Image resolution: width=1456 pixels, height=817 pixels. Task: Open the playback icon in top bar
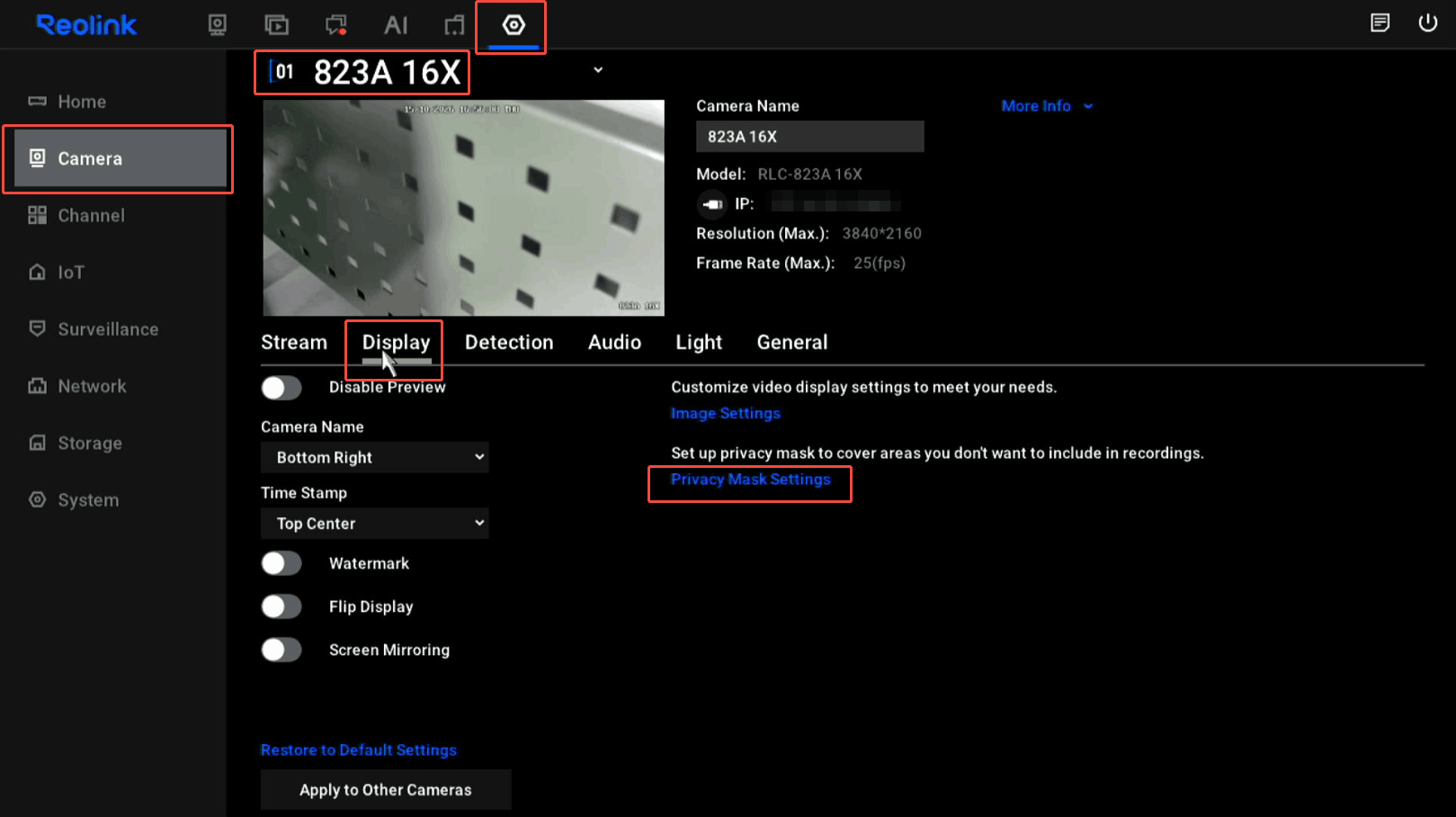click(x=277, y=25)
